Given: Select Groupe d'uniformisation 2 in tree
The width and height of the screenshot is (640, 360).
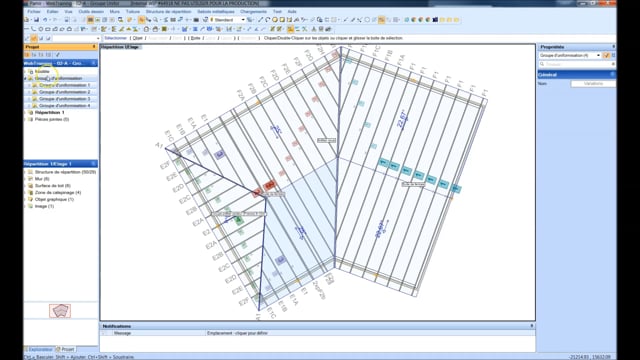Looking at the screenshot, I should click(64, 92).
